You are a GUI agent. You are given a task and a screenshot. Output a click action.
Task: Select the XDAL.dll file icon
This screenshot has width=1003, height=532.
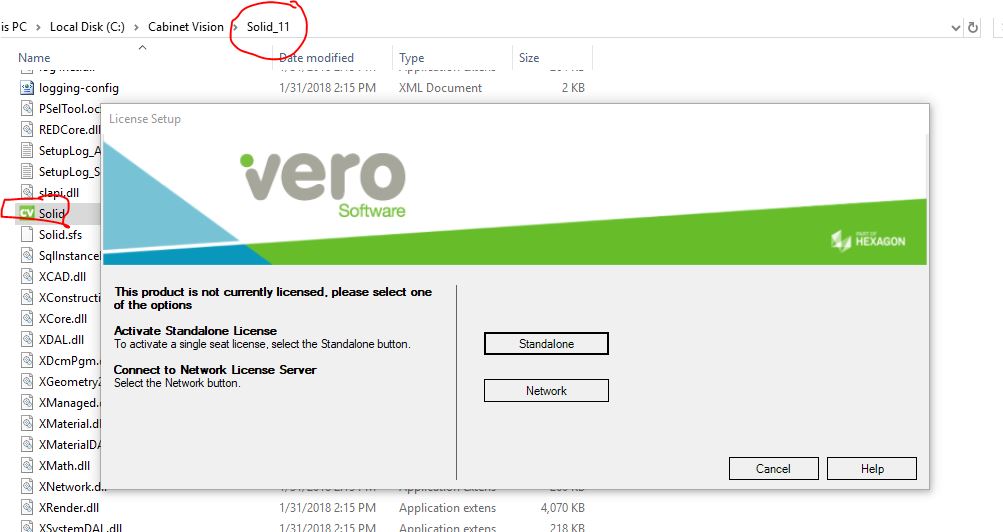pos(27,340)
